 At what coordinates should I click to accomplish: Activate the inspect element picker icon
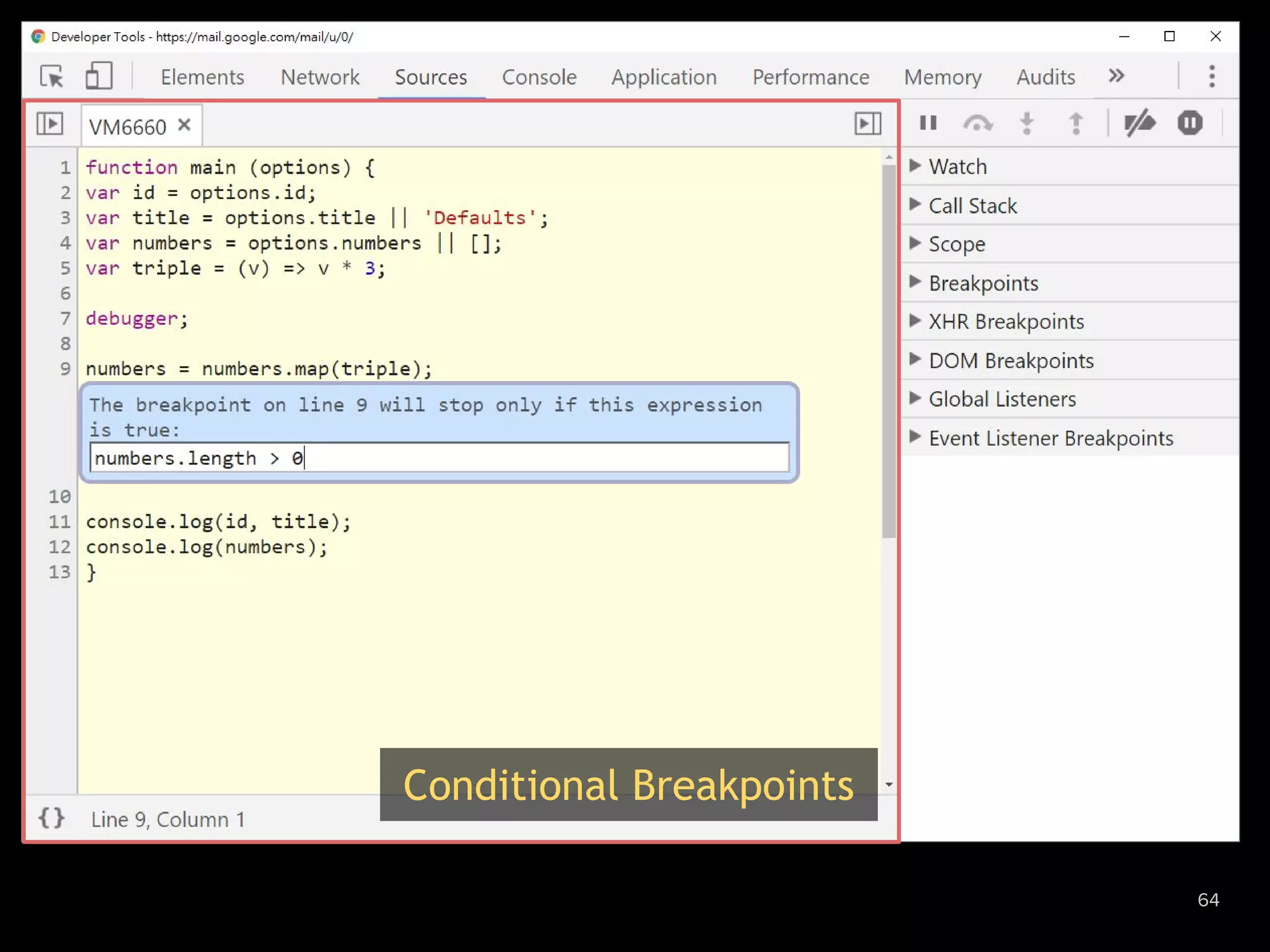coord(52,76)
